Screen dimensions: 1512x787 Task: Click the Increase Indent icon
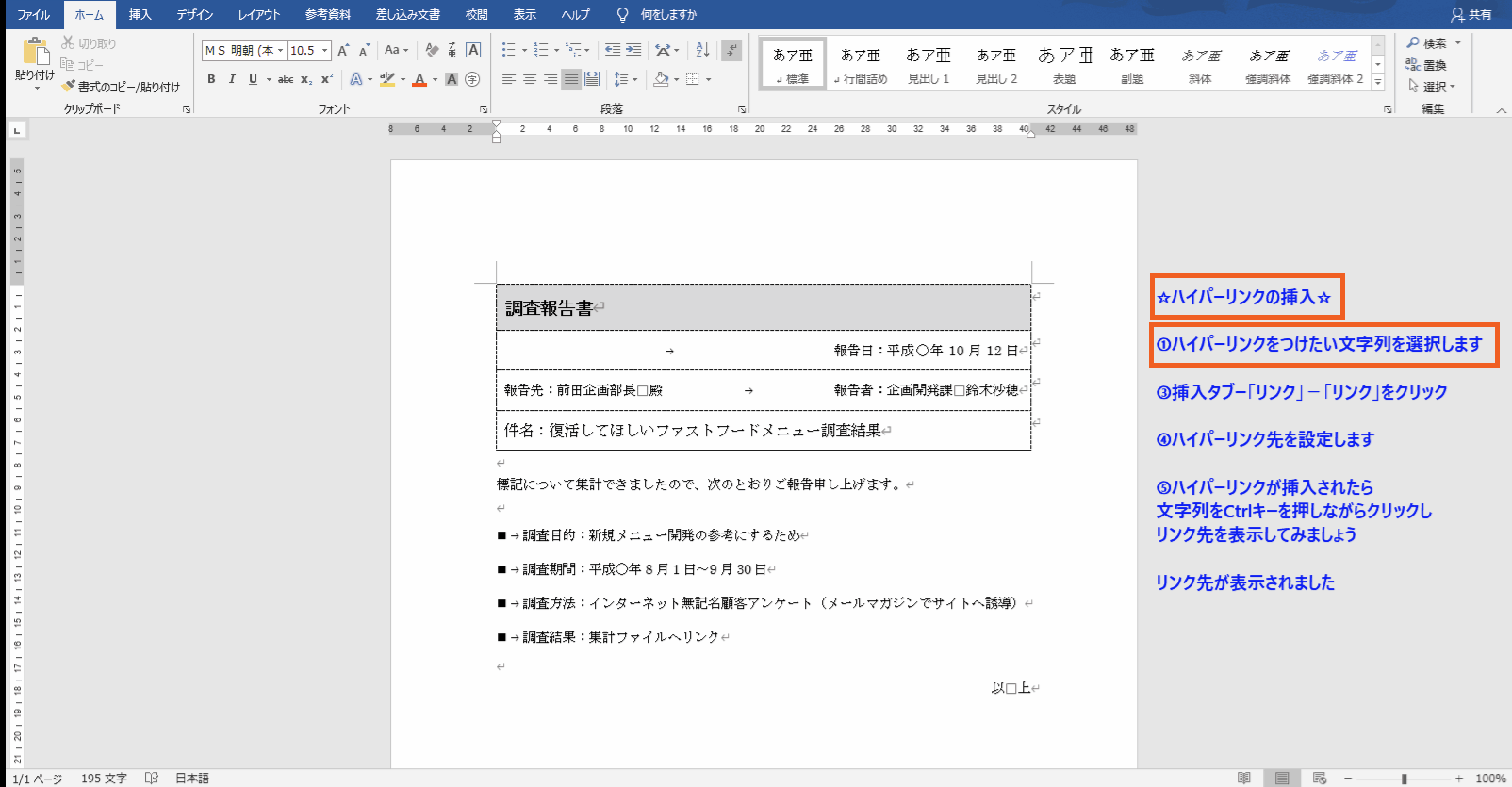[x=633, y=50]
